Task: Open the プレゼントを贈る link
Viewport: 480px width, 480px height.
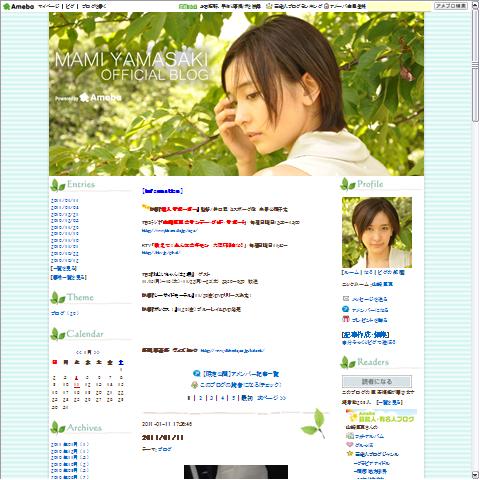Action: tap(369, 320)
